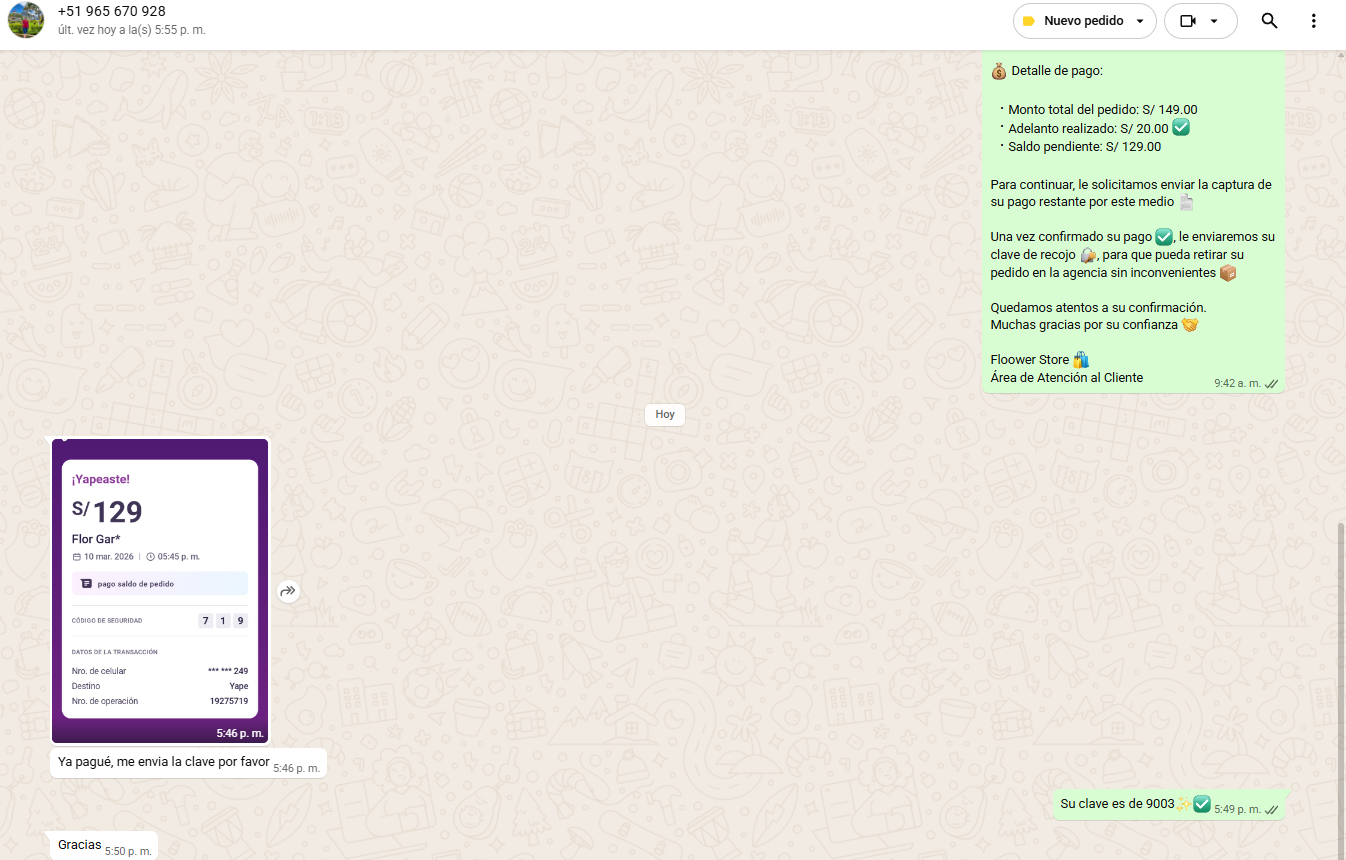
Task: Start a video call with camera icon
Action: (x=1188, y=21)
